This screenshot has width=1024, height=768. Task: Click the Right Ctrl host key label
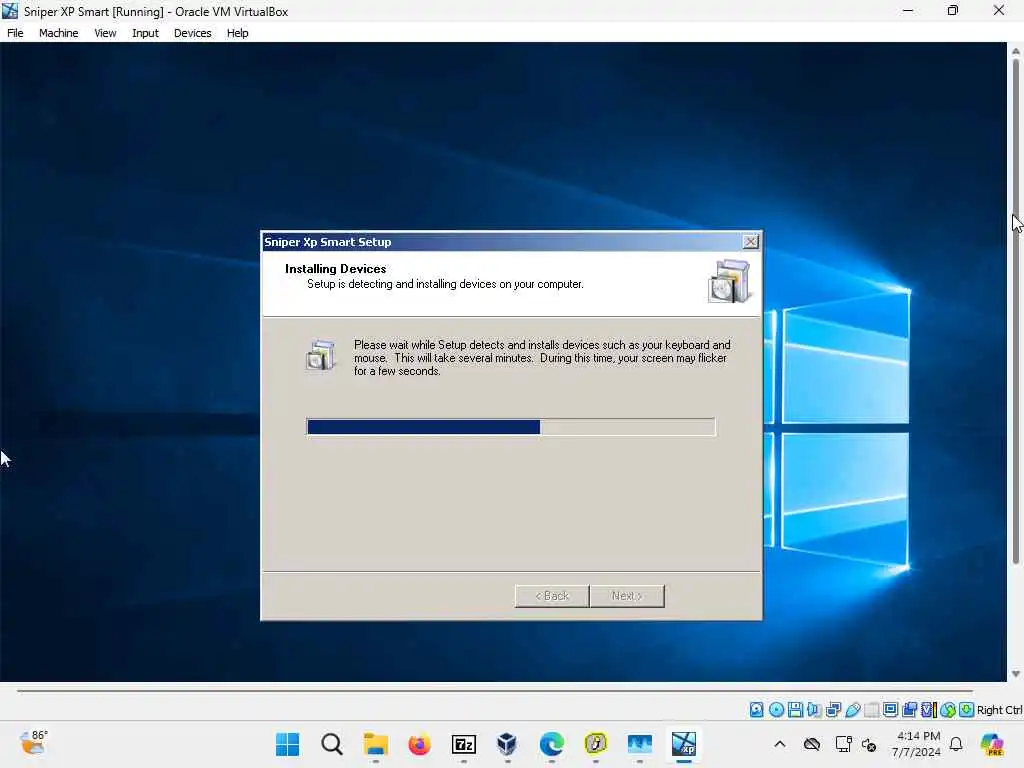click(1000, 710)
